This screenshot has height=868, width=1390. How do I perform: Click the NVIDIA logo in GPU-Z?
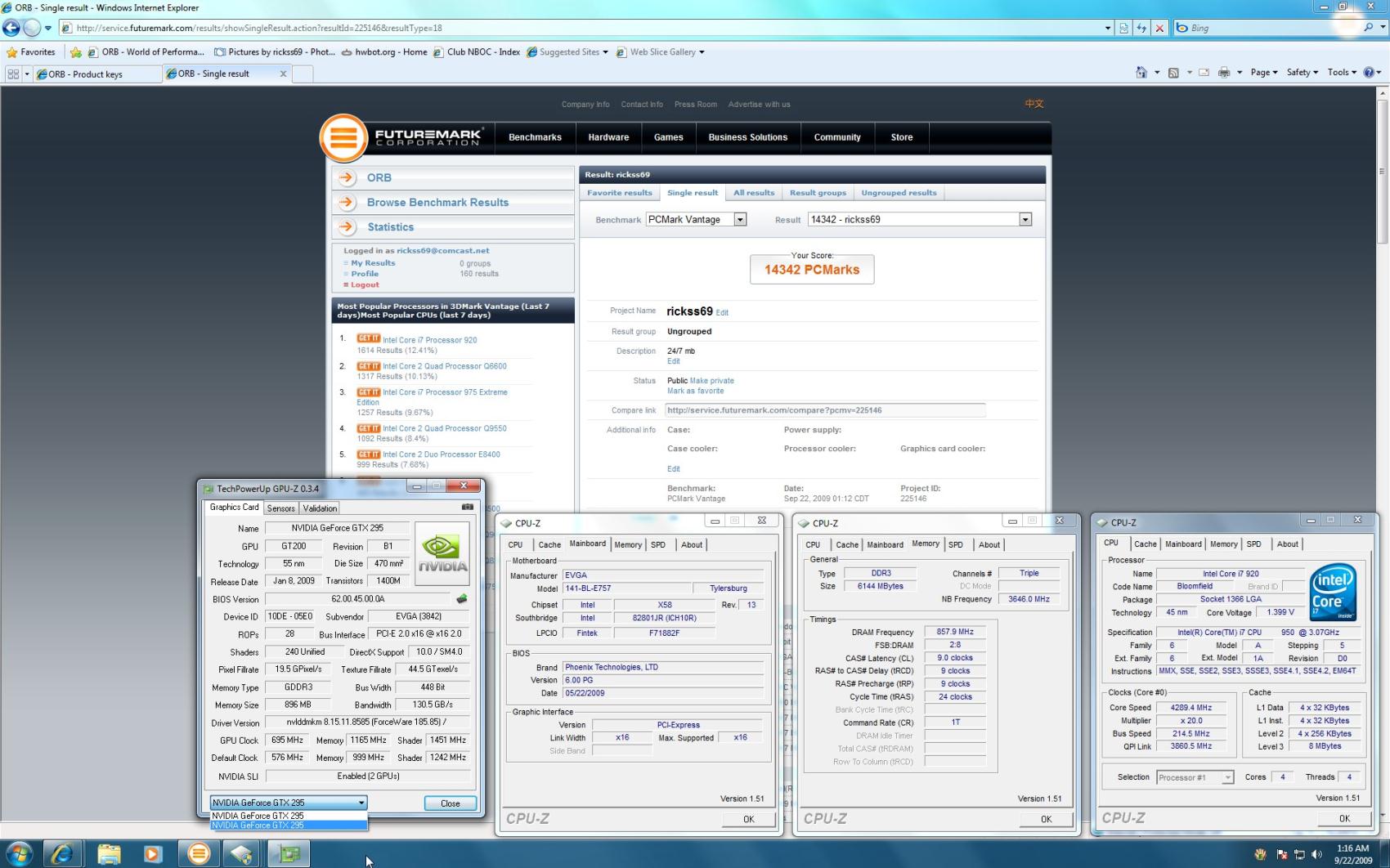[x=442, y=553]
